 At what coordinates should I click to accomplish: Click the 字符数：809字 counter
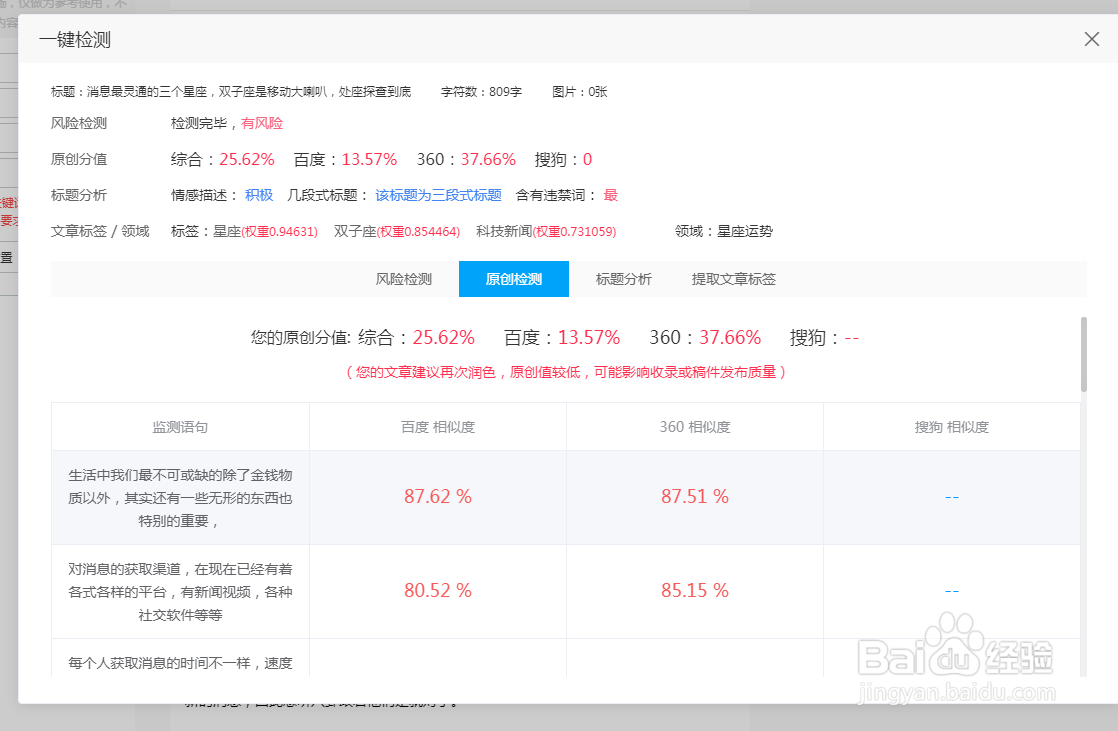pyautogui.click(x=482, y=91)
